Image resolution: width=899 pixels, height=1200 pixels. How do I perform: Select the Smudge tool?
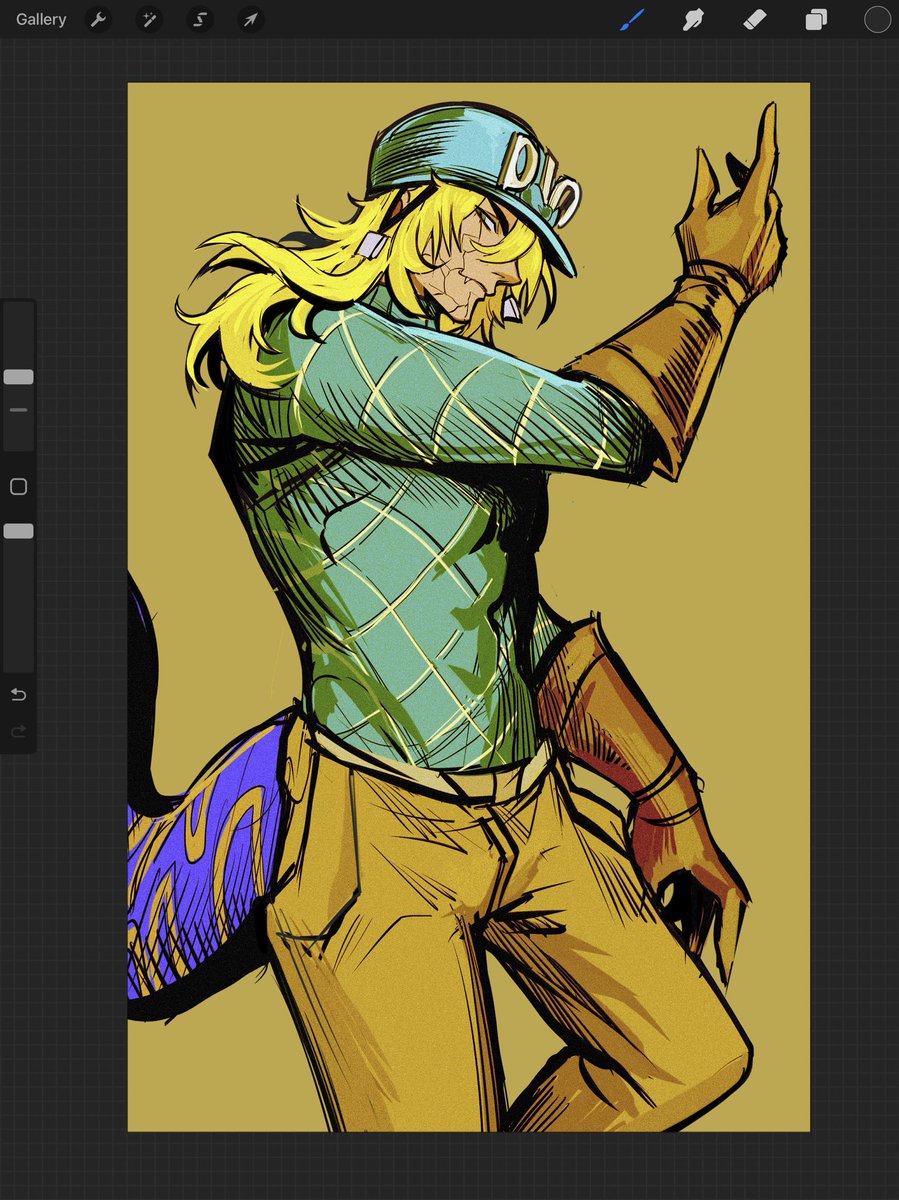click(693, 19)
